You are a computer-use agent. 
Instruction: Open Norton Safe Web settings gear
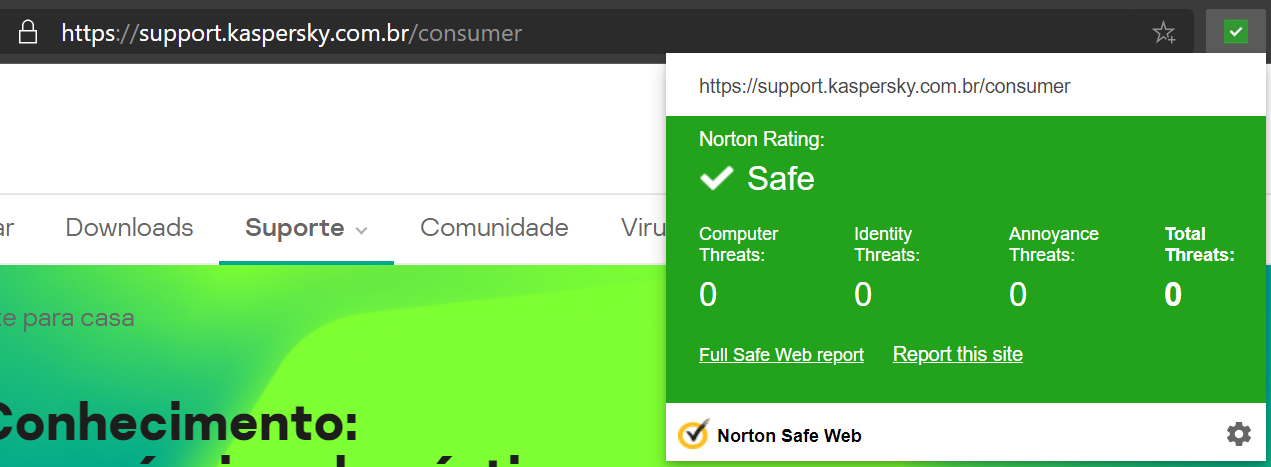1238,434
